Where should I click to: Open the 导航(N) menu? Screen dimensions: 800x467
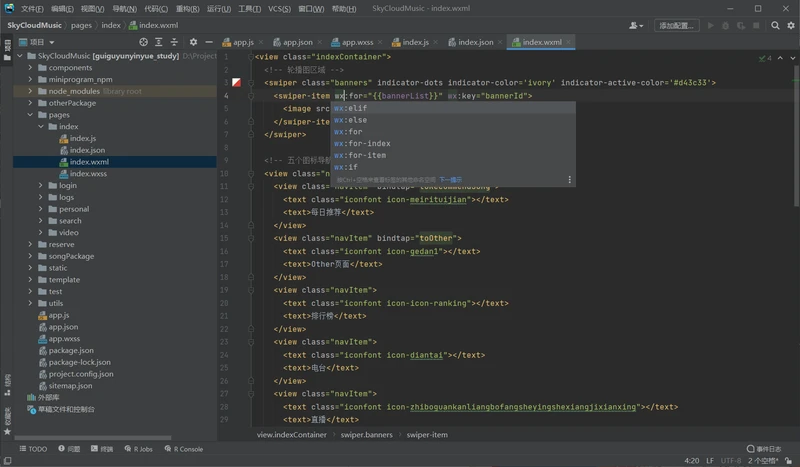(x=124, y=9)
